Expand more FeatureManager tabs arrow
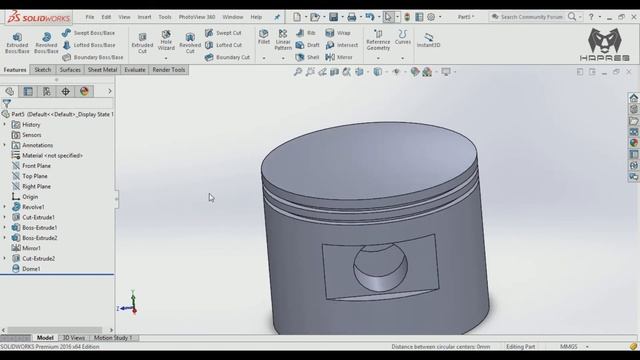The height and width of the screenshot is (360, 640). pos(109,91)
